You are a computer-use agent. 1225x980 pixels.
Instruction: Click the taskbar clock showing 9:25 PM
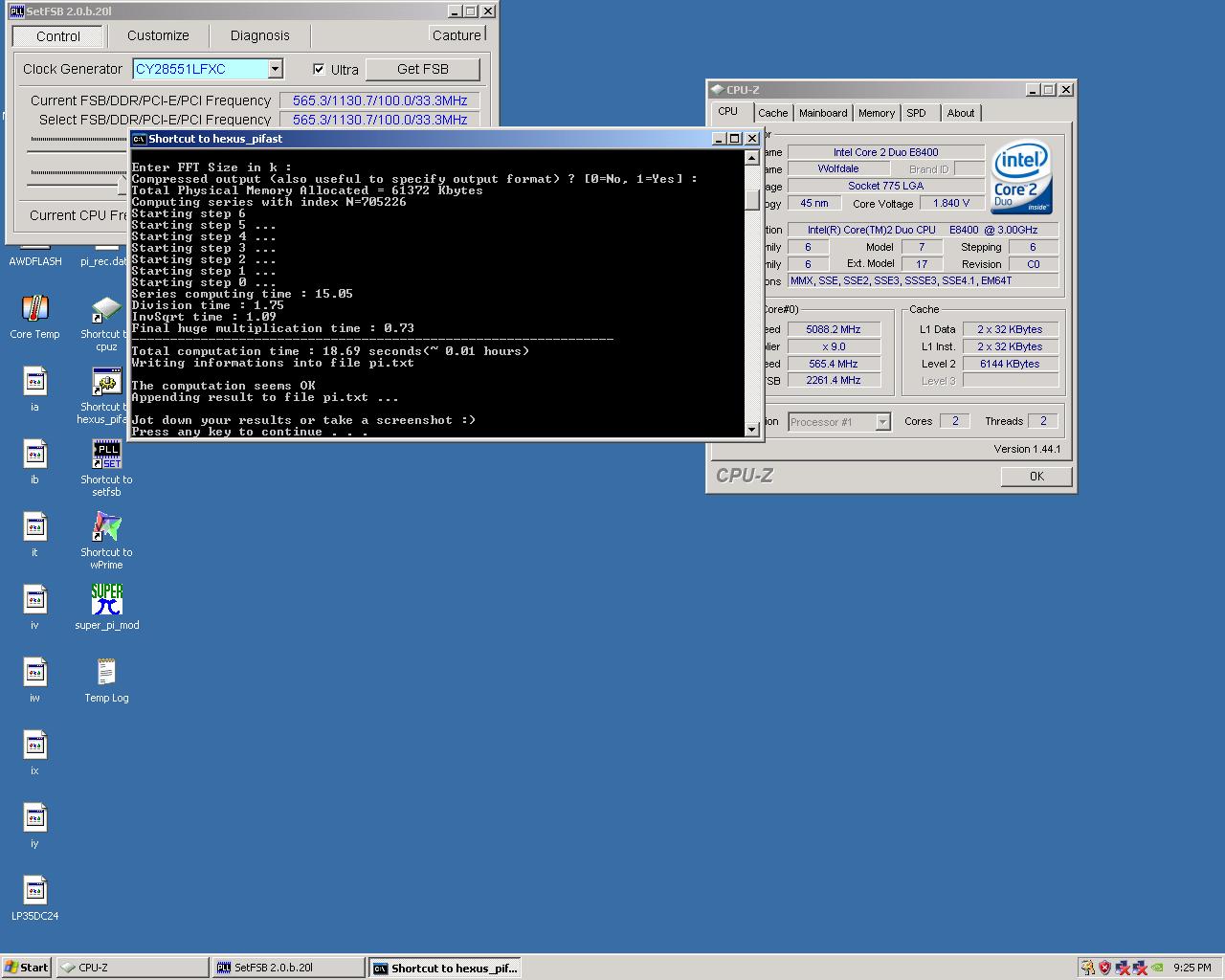1192,968
